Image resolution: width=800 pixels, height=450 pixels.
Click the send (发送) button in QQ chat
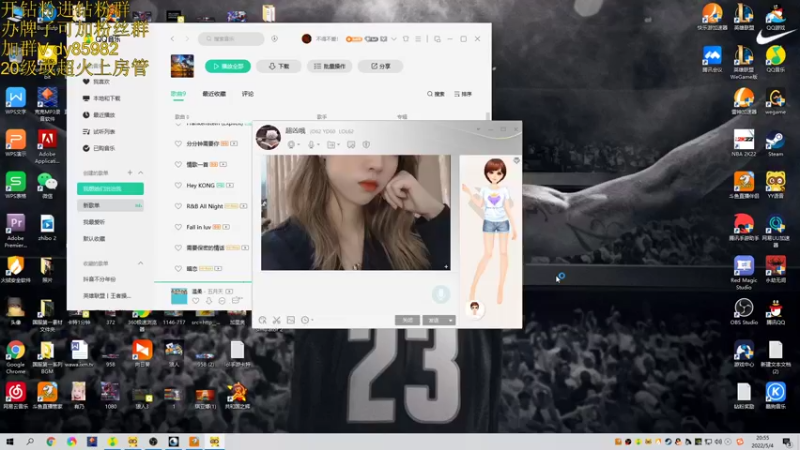pyautogui.click(x=434, y=320)
